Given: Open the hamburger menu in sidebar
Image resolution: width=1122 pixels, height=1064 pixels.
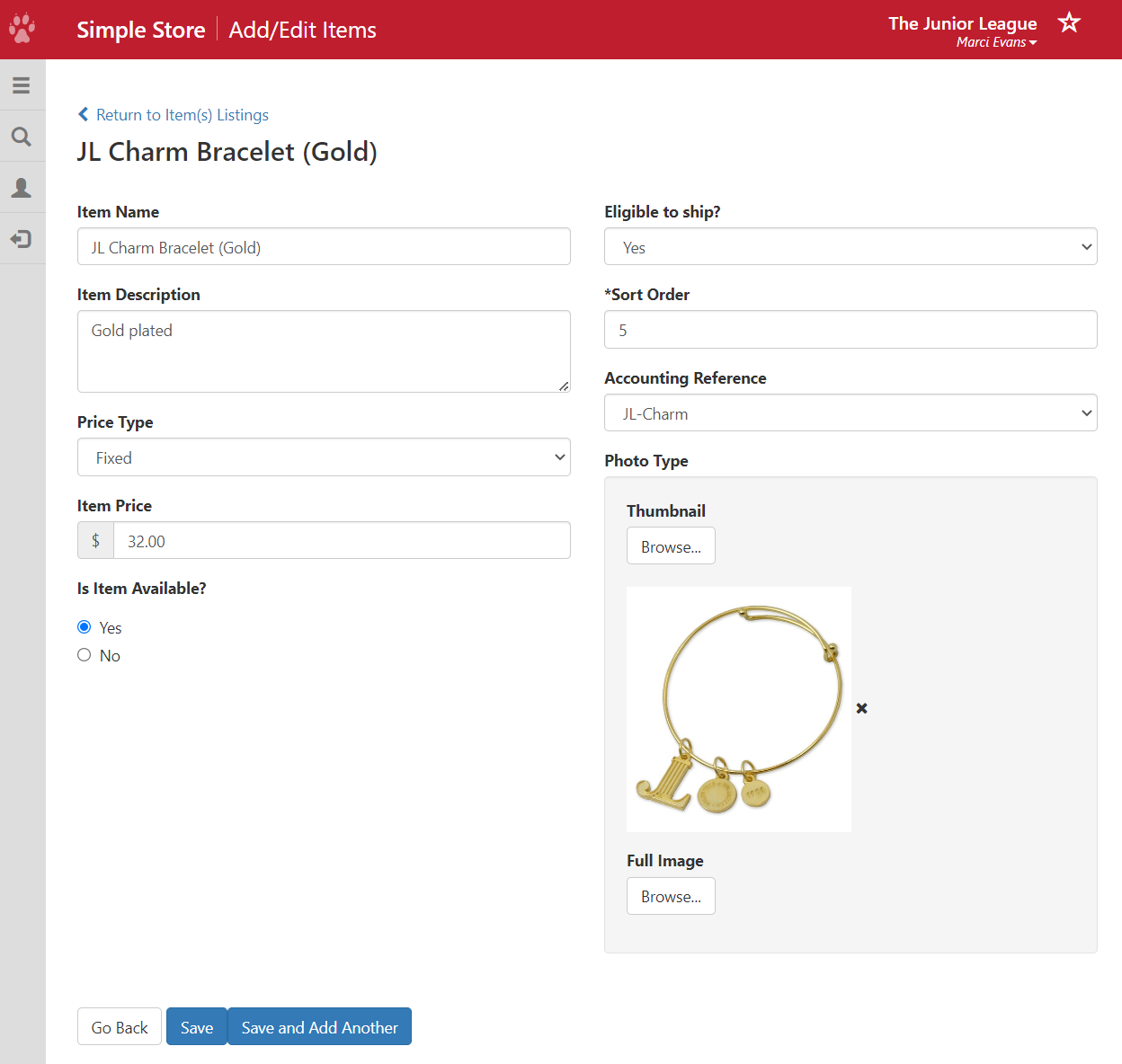Looking at the screenshot, I should tap(22, 85).
